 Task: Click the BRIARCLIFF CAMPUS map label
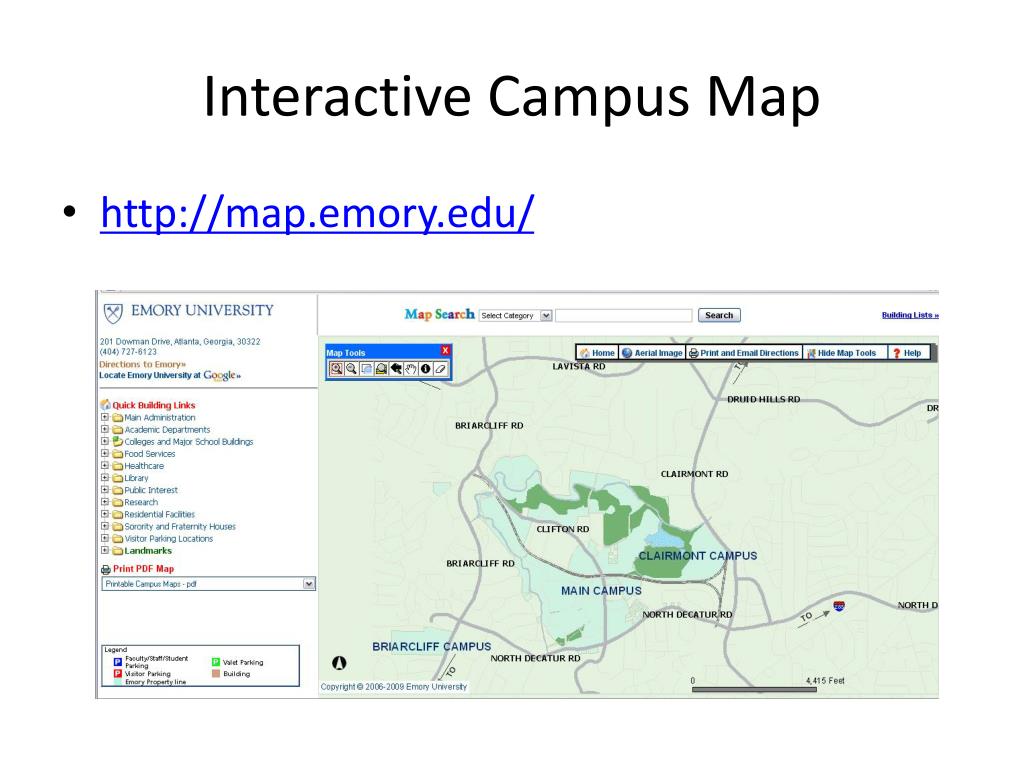[x=432, y=647]
